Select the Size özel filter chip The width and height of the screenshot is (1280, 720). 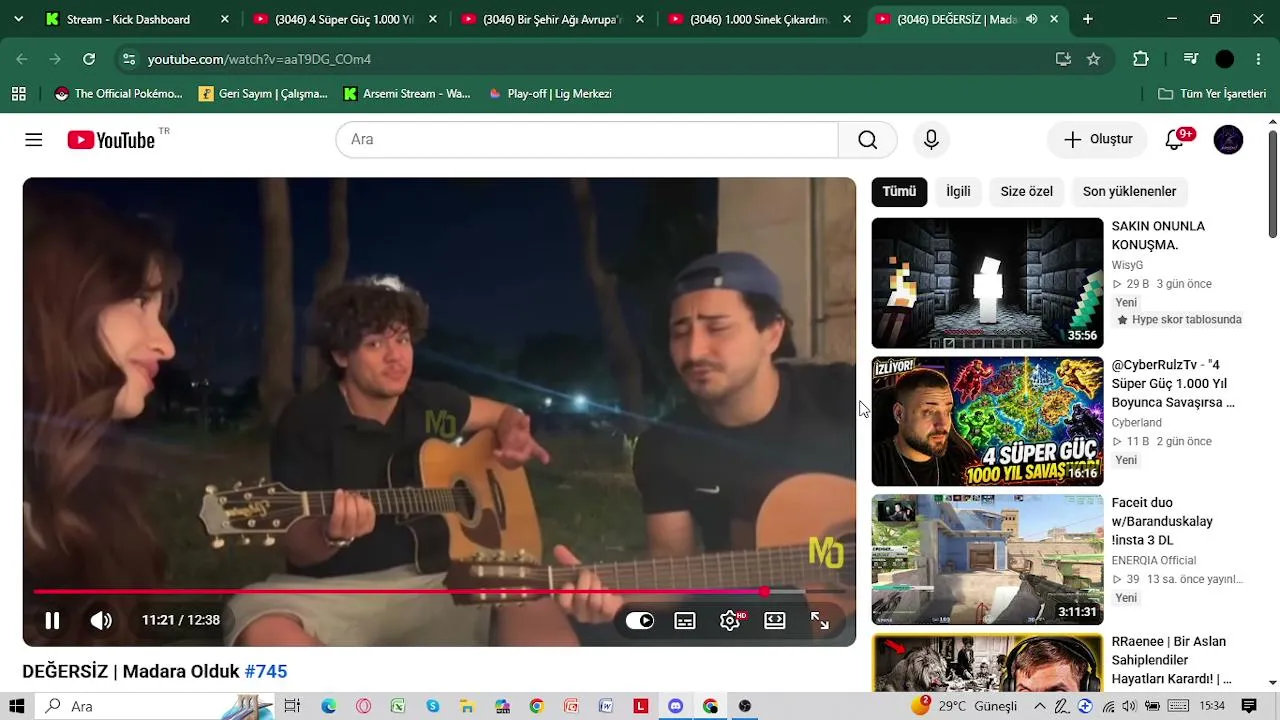pos(1026,192)
